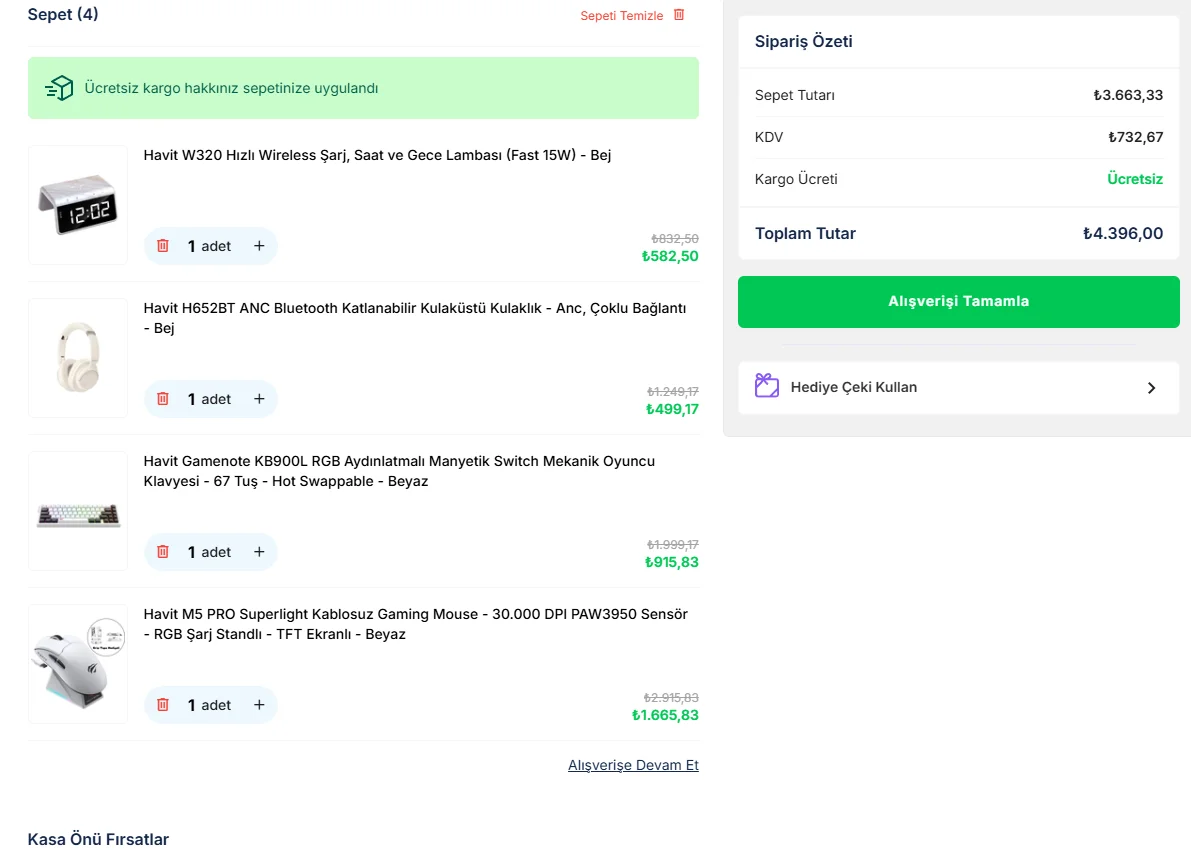Open the Havit W320 charger thumbnail

click(x=78, y=205)
